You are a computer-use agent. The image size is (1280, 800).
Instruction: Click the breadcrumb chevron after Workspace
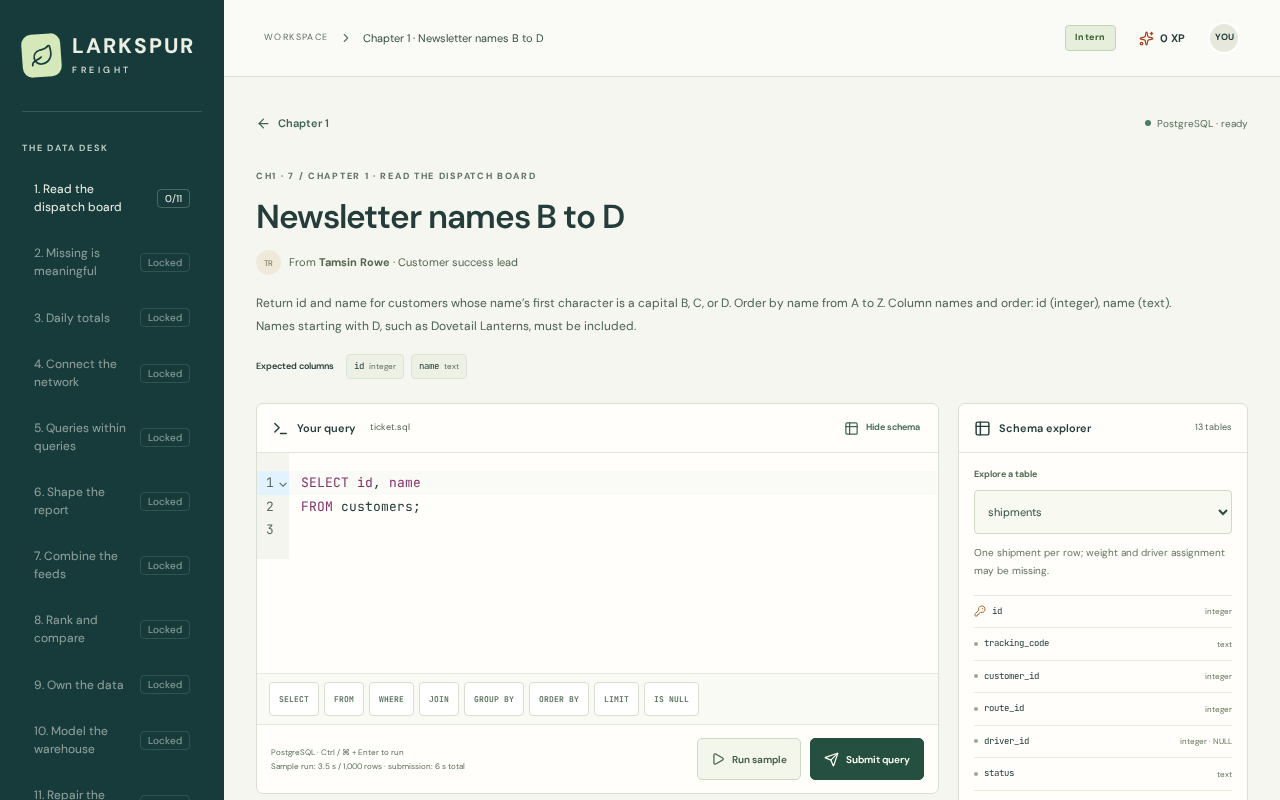[346, 38]
